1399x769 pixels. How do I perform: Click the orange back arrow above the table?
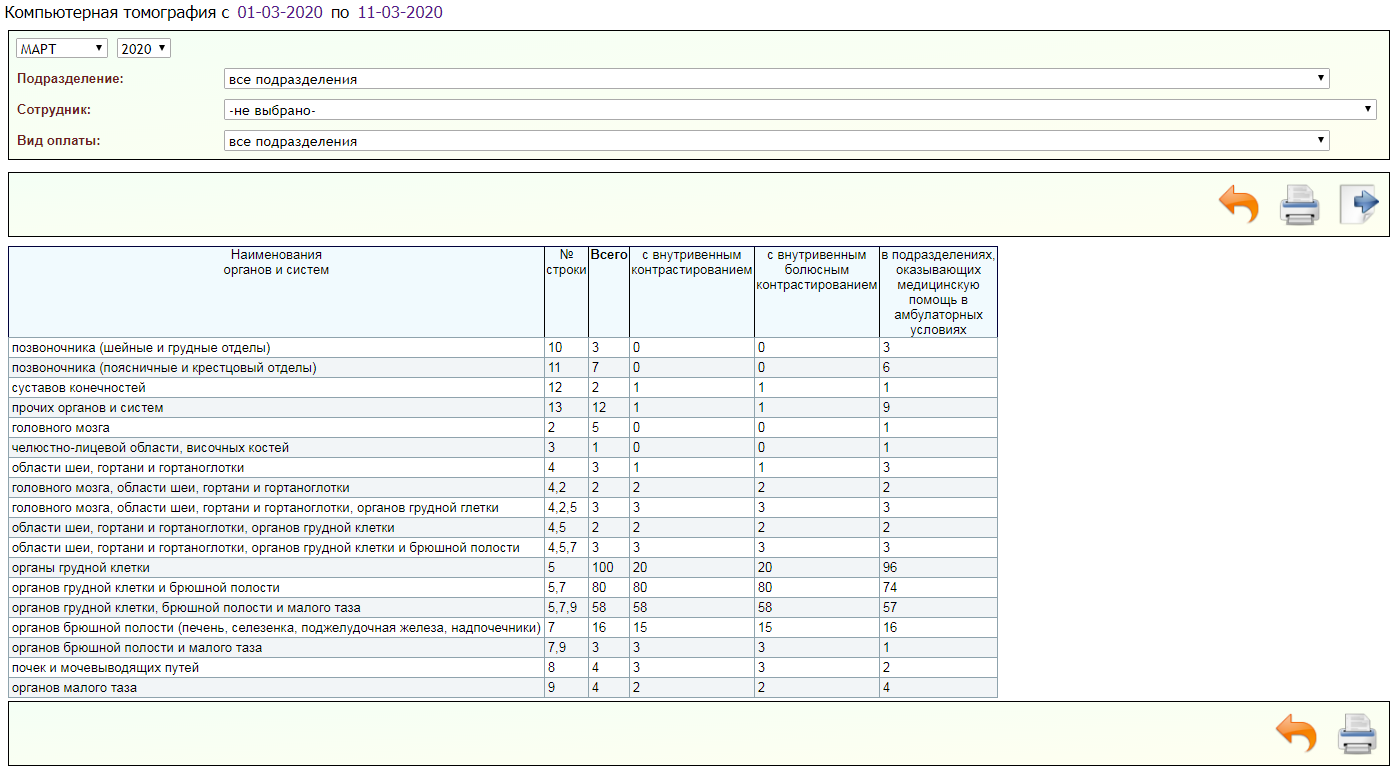(x=1238, y=205)
